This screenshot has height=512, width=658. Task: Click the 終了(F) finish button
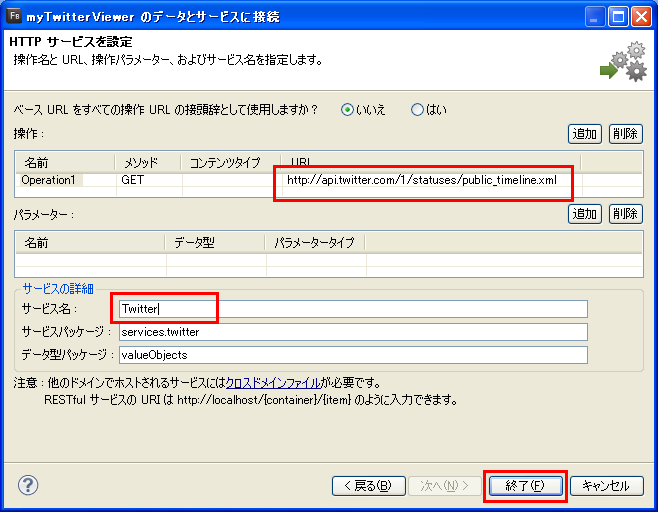pyautogui.click(x=525, y=486)
